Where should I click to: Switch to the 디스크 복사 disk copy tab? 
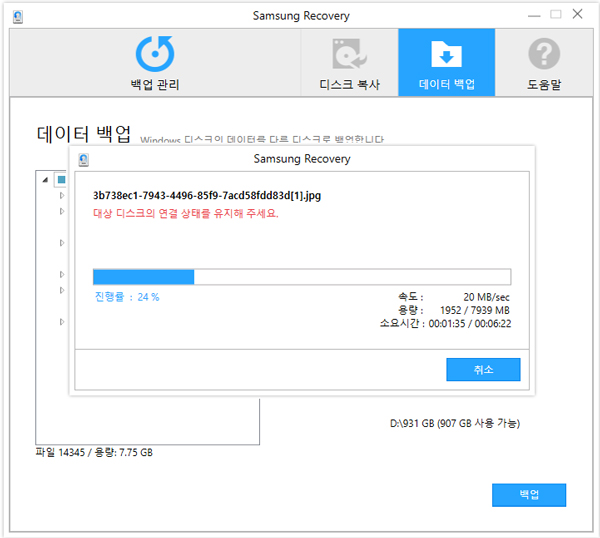coord(349,62)
